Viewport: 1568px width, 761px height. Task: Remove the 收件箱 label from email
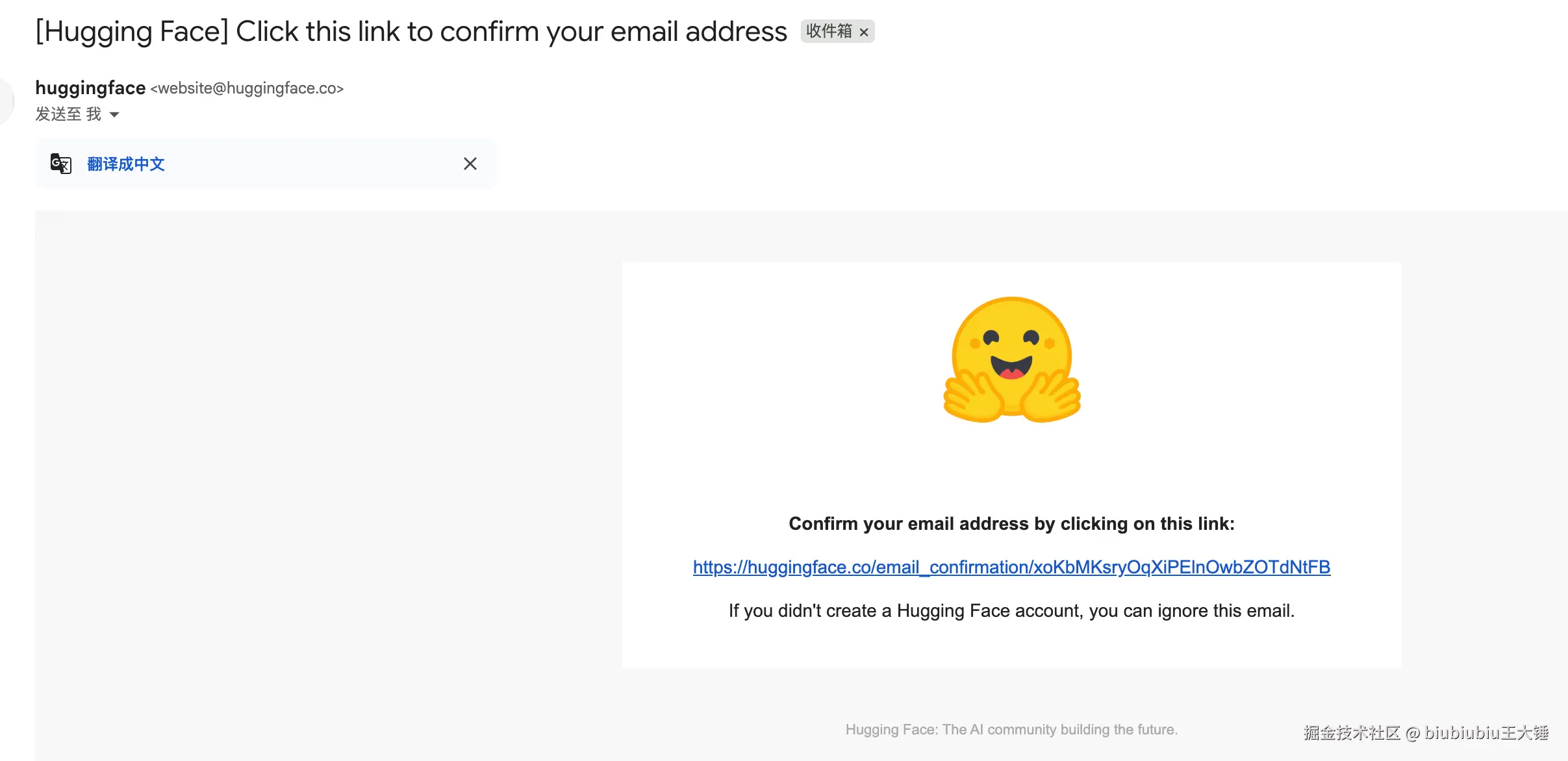coord(864,32)
